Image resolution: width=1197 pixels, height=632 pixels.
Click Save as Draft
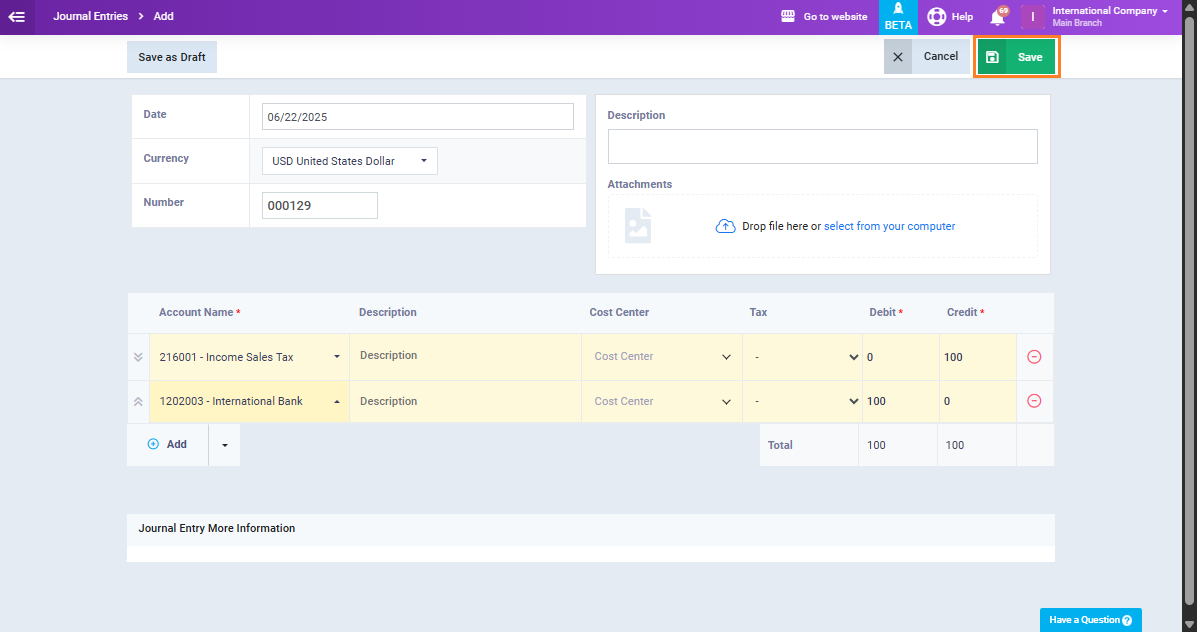[x=172, y=57]
